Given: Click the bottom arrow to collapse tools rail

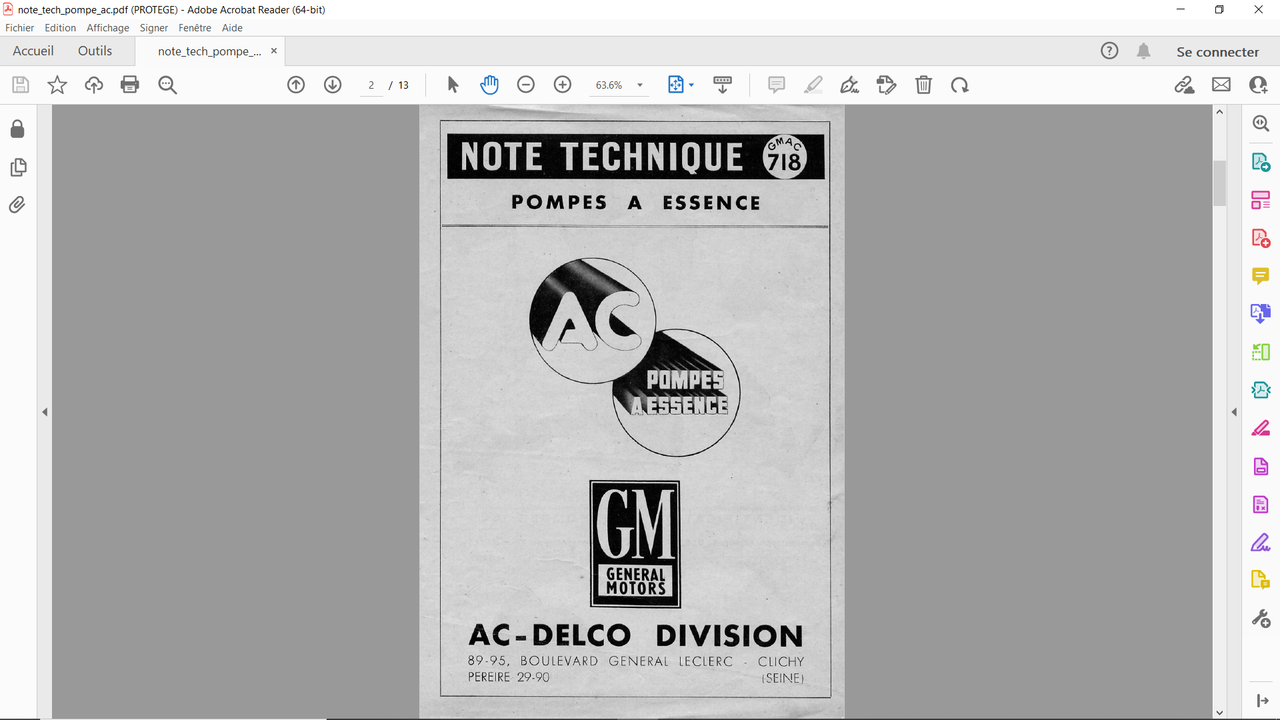Looking at the screenshot, I should click(x=1260, y=701).
